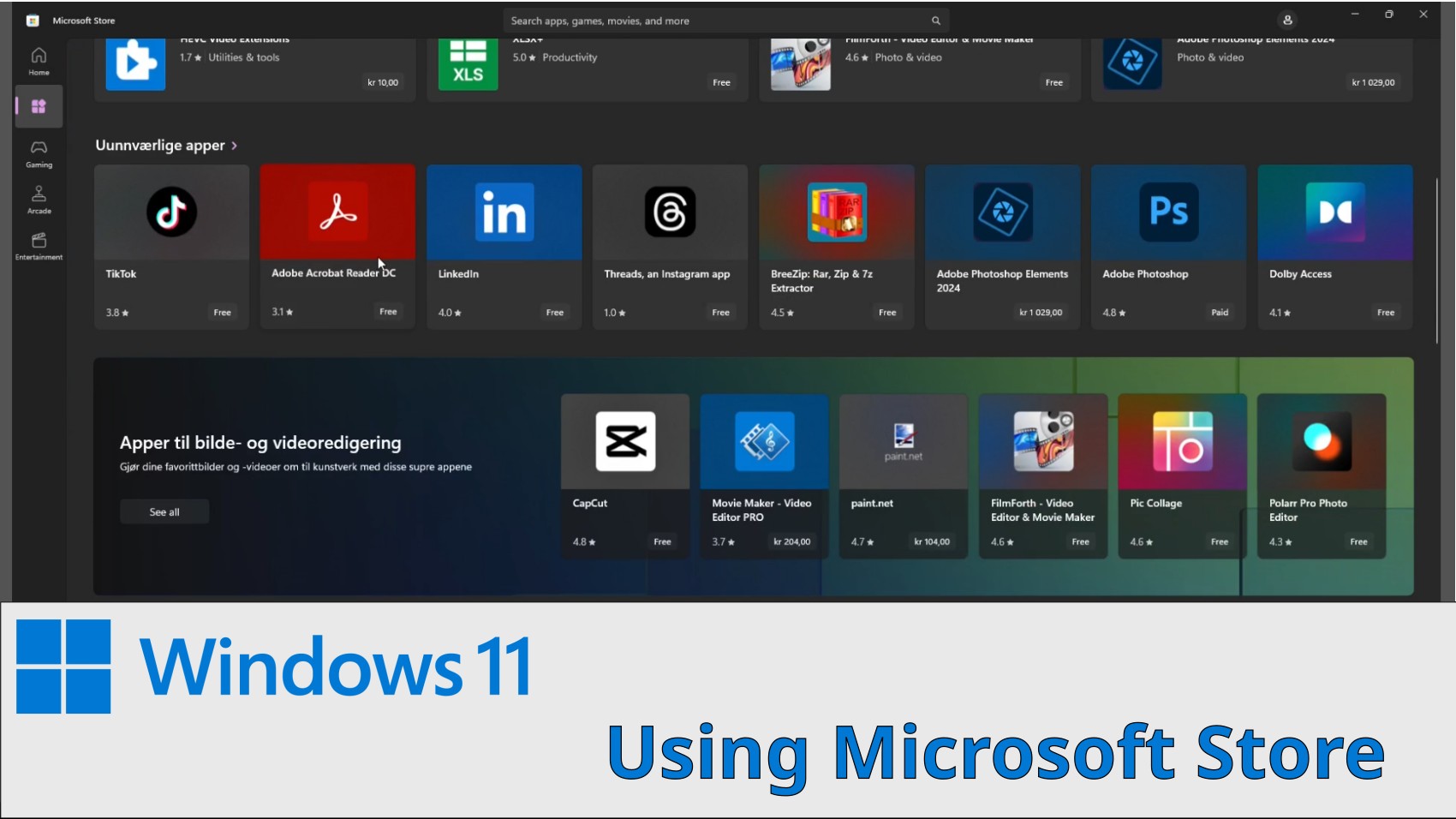Open the user account profile icon

tap(1286, 21)
